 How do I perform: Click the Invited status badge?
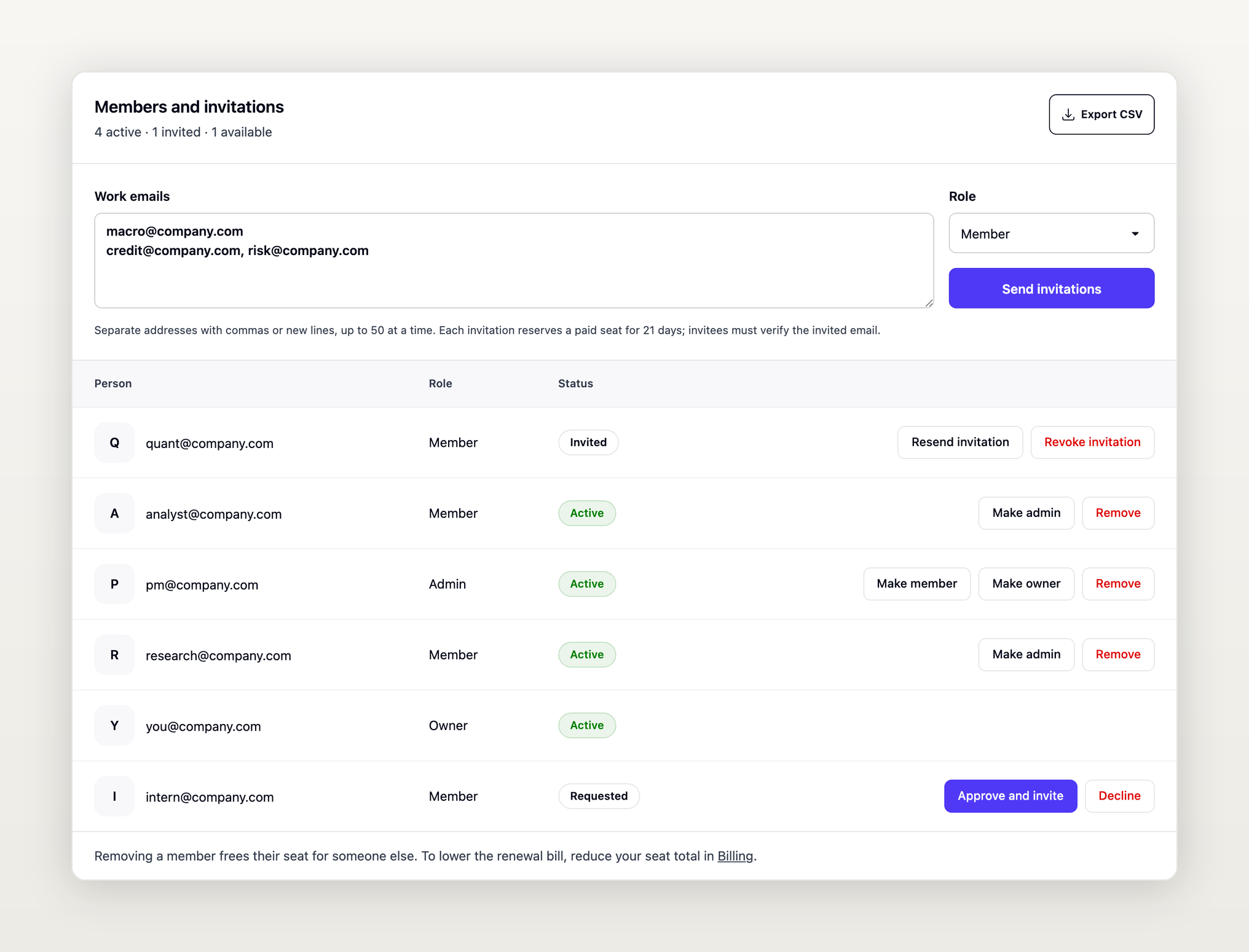click(x=588, y=443)
